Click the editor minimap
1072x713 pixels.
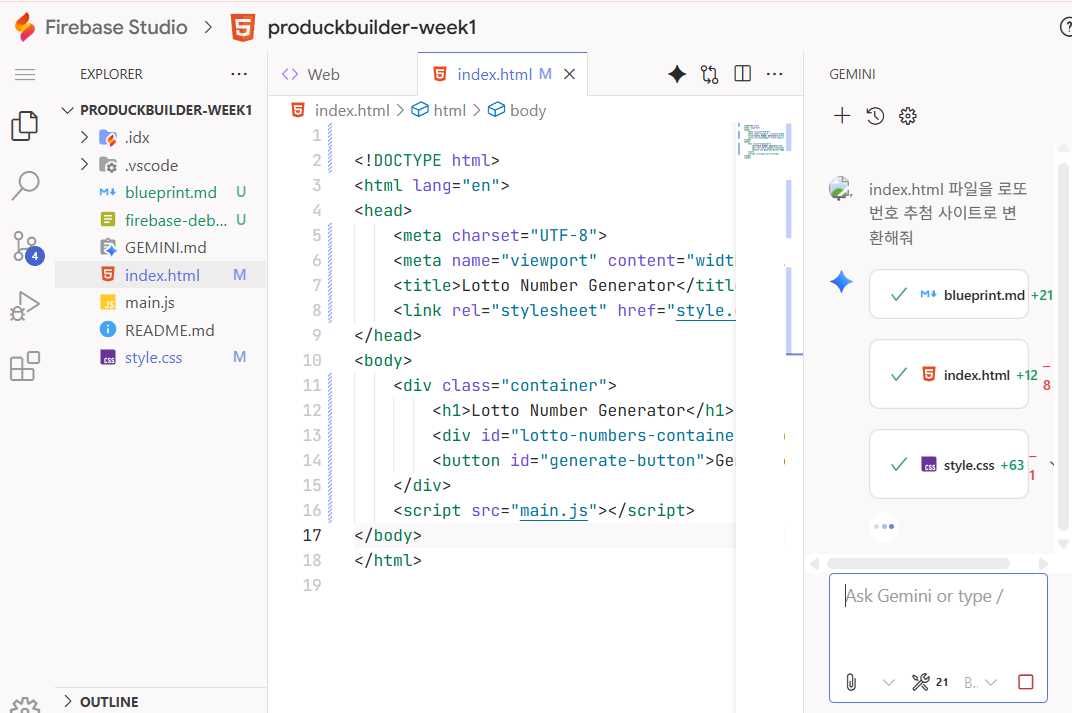[x=764, y=142]
